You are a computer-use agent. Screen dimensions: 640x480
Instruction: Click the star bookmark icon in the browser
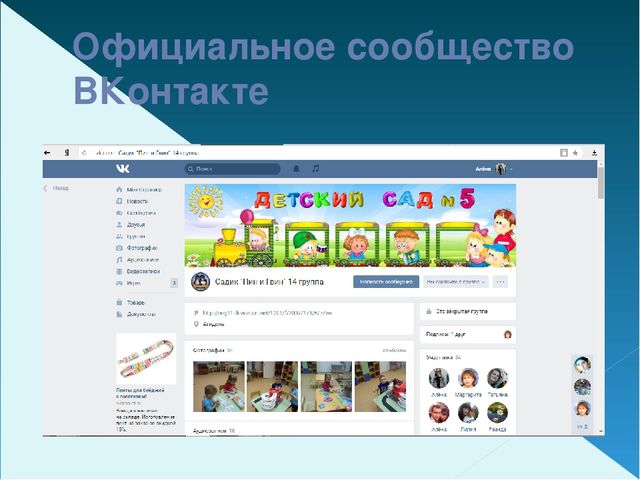coord(575,153)
